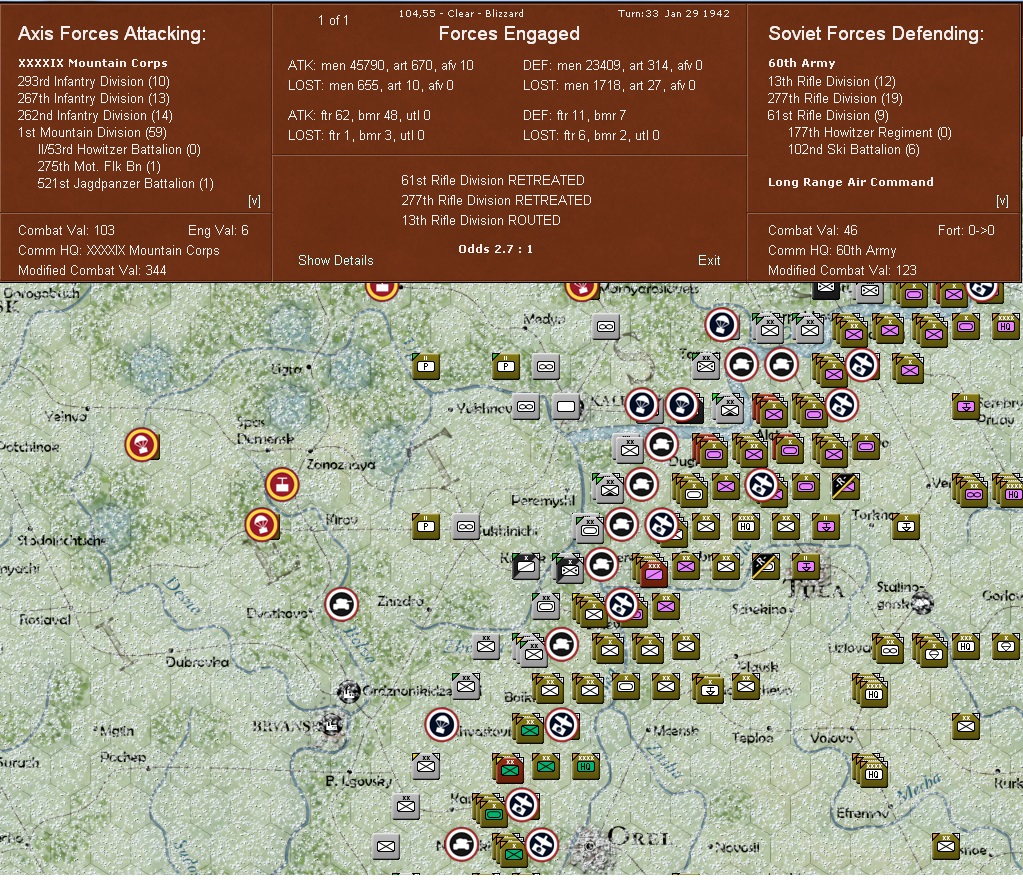The width and height of the screenshot is (1023, 882).
Task: Click 102nd Ski Battalion (6)
Action: (853, 149)
